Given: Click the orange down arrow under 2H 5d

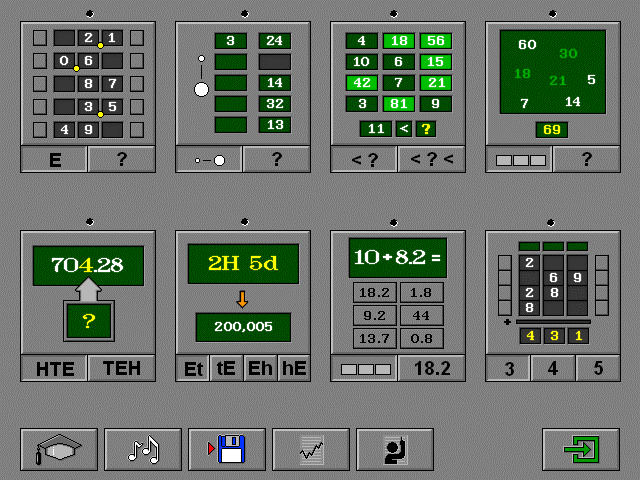Looking at the screenshot, I should 242,299.
